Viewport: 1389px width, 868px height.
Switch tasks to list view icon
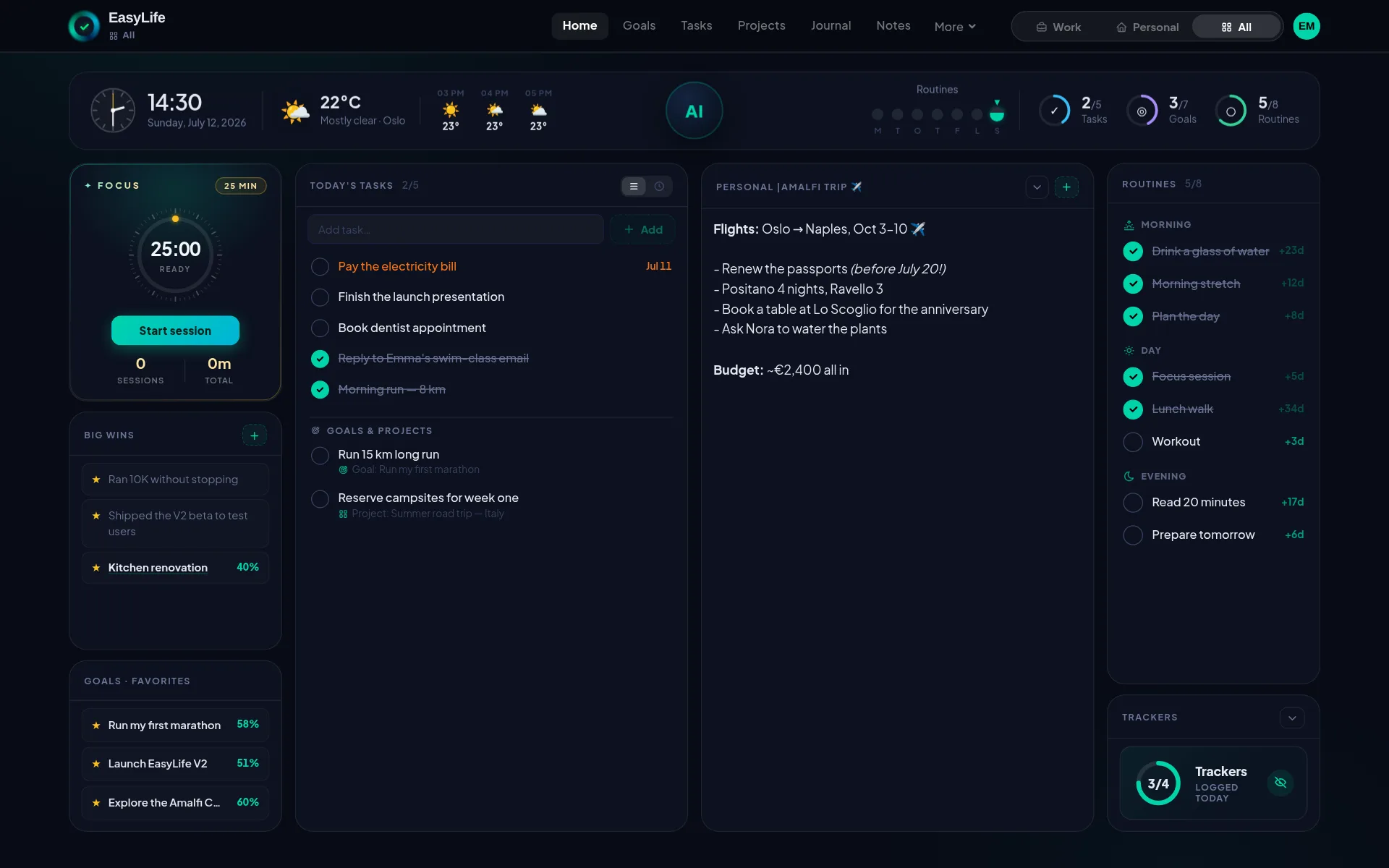(634, 187)
